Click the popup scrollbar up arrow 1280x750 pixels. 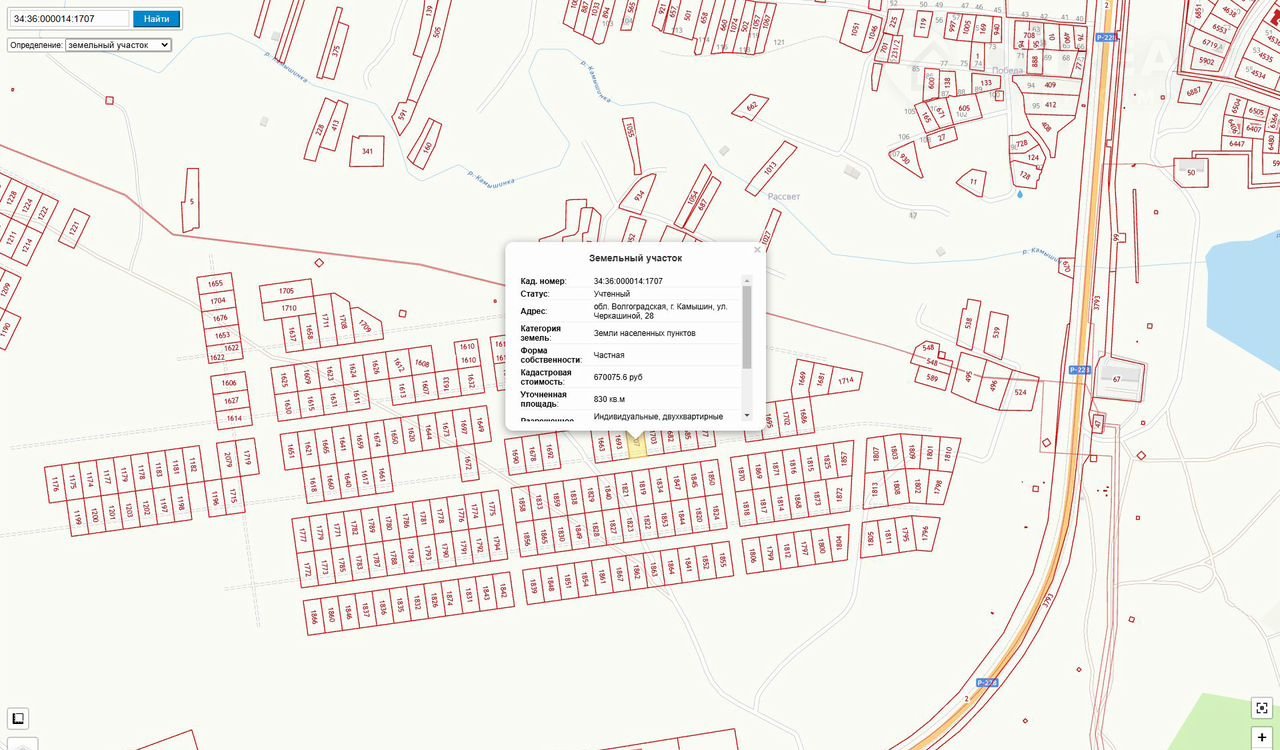point(746,281)
